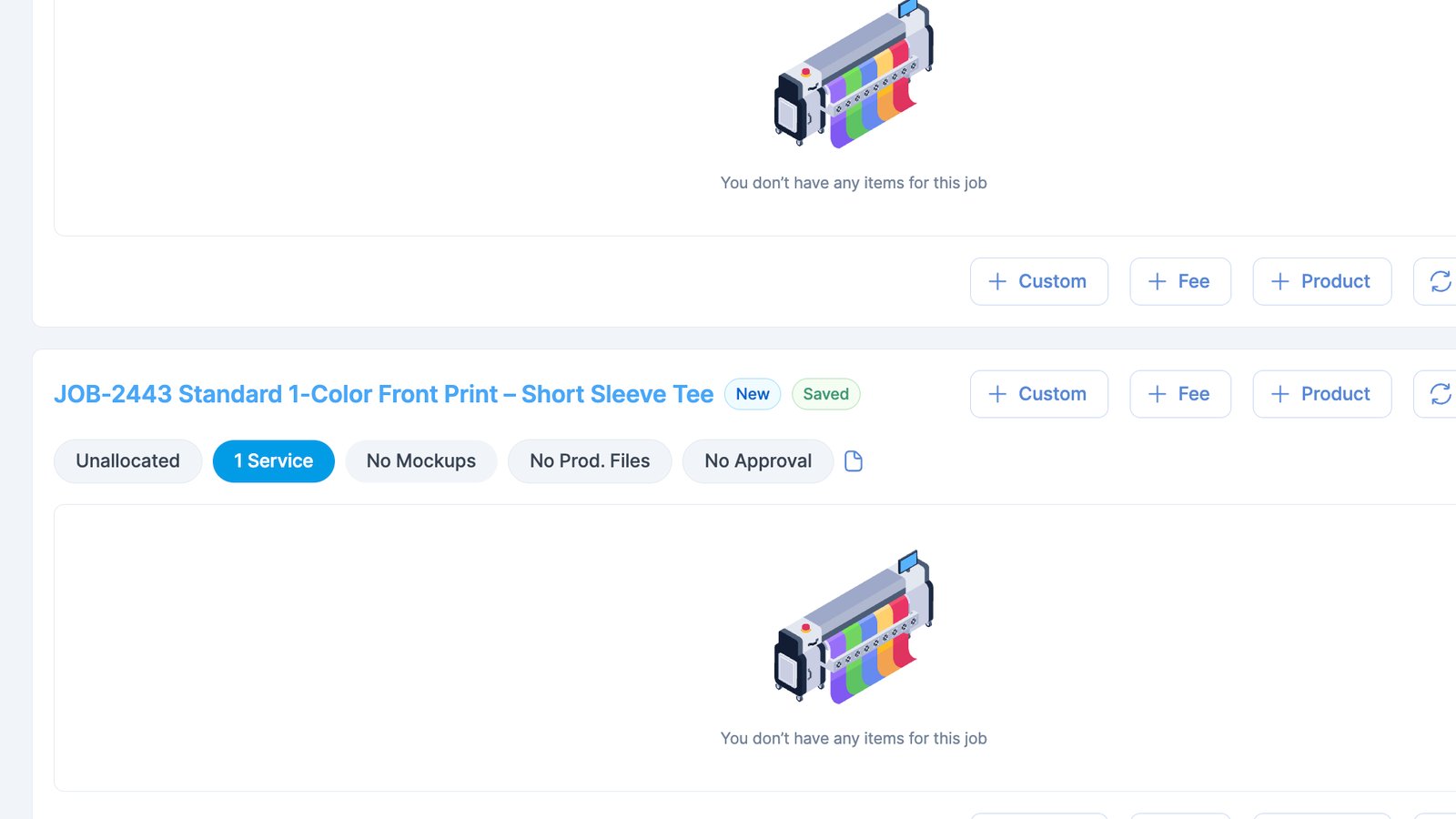Add a Custom item from the JOB-2443 header
1456x819 pixels.
pyautogui.click(x=1038, y=394)
